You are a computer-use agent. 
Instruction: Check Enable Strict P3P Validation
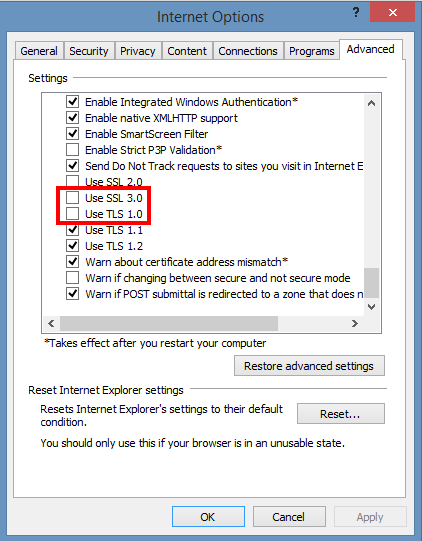click(72, 150)
